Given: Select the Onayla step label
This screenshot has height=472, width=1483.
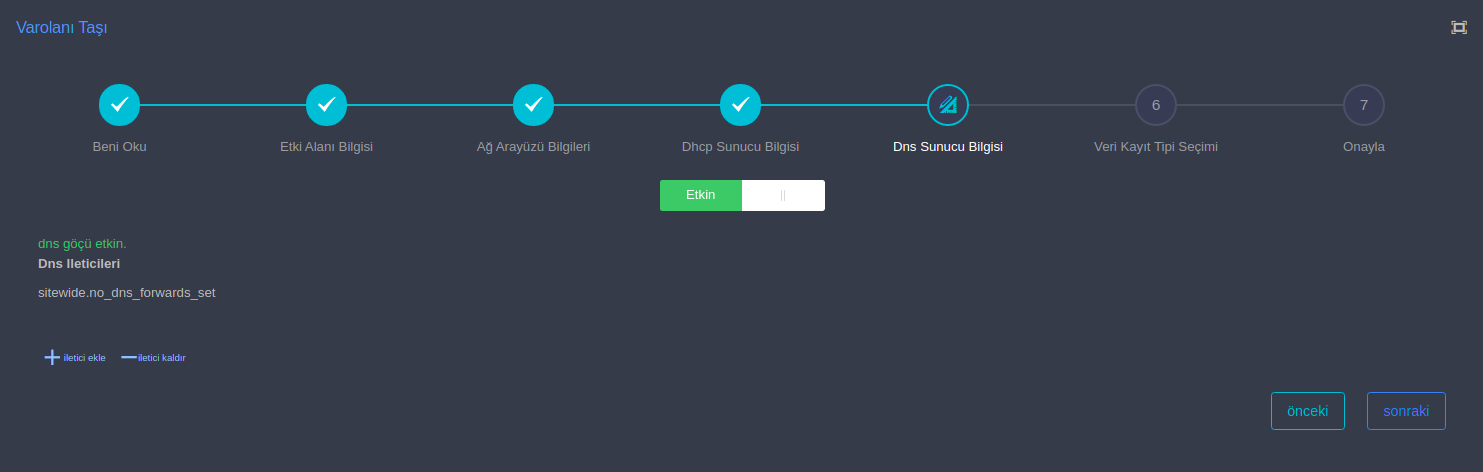Looking at the screenshot, I should pyautogui.click(x=1363, y=147).
